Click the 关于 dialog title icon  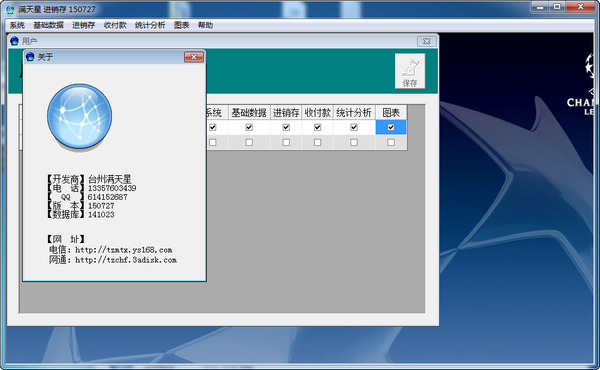[30, 57]
